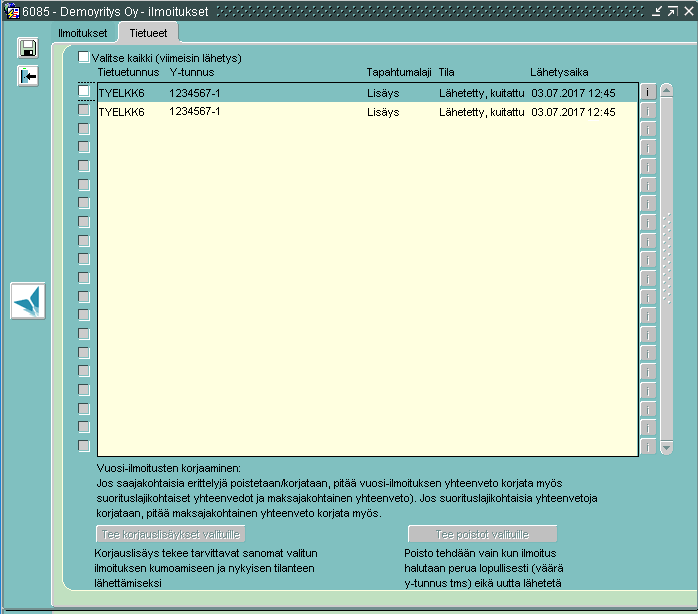698x614 pixels.
Task: Restore window with the title bar arrow icon
Action: point(673,11)
